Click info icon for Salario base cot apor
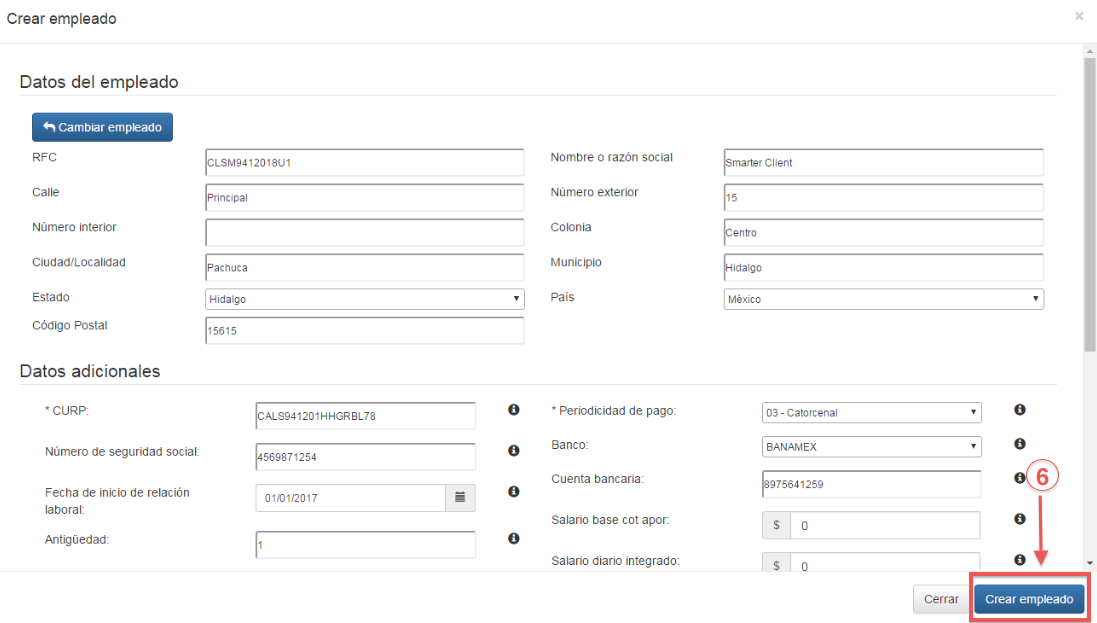This screenshot has width=1097, height=623. (x=1019, y=519)
